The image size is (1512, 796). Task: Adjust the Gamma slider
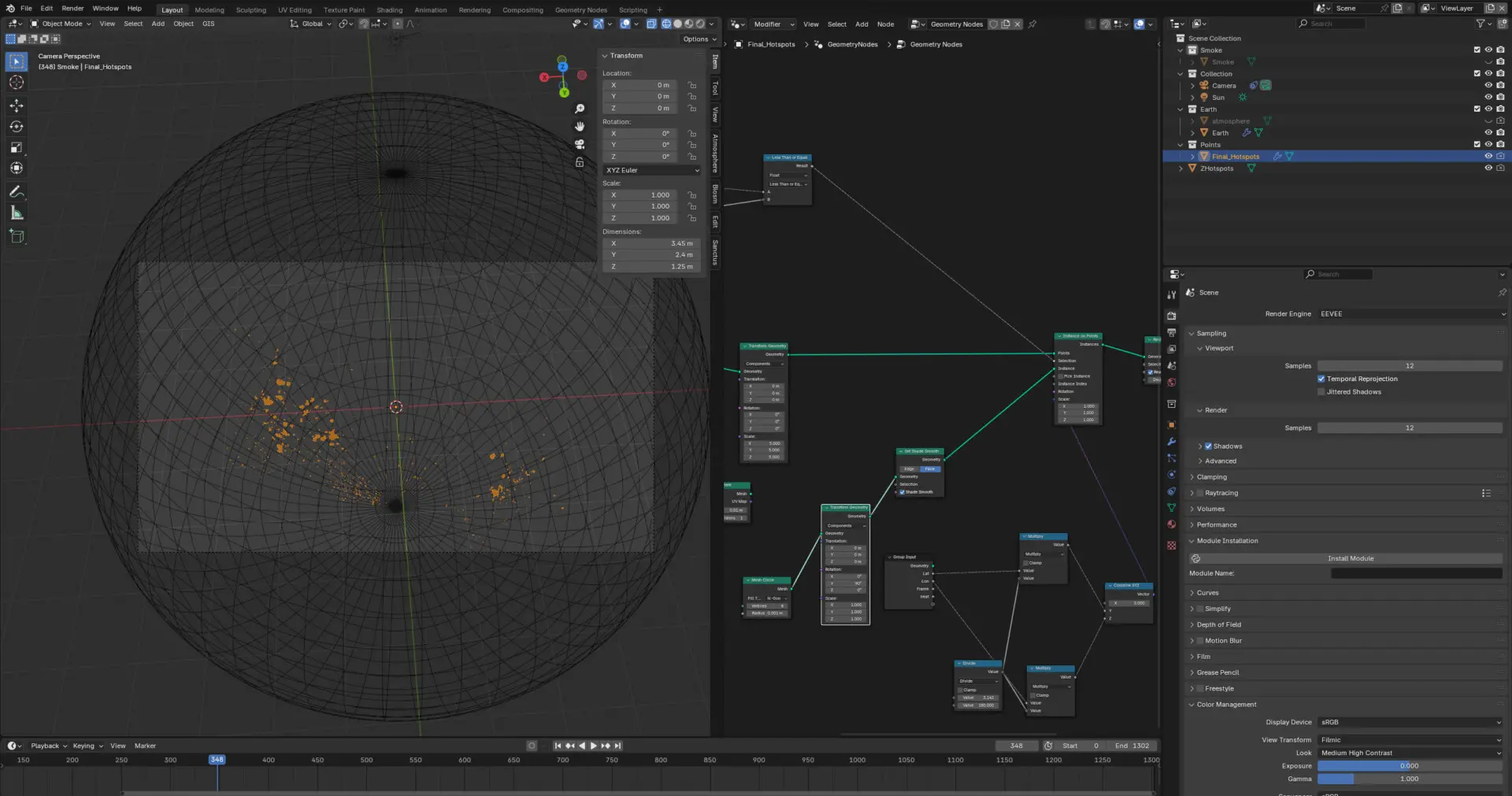[1409, 779]
